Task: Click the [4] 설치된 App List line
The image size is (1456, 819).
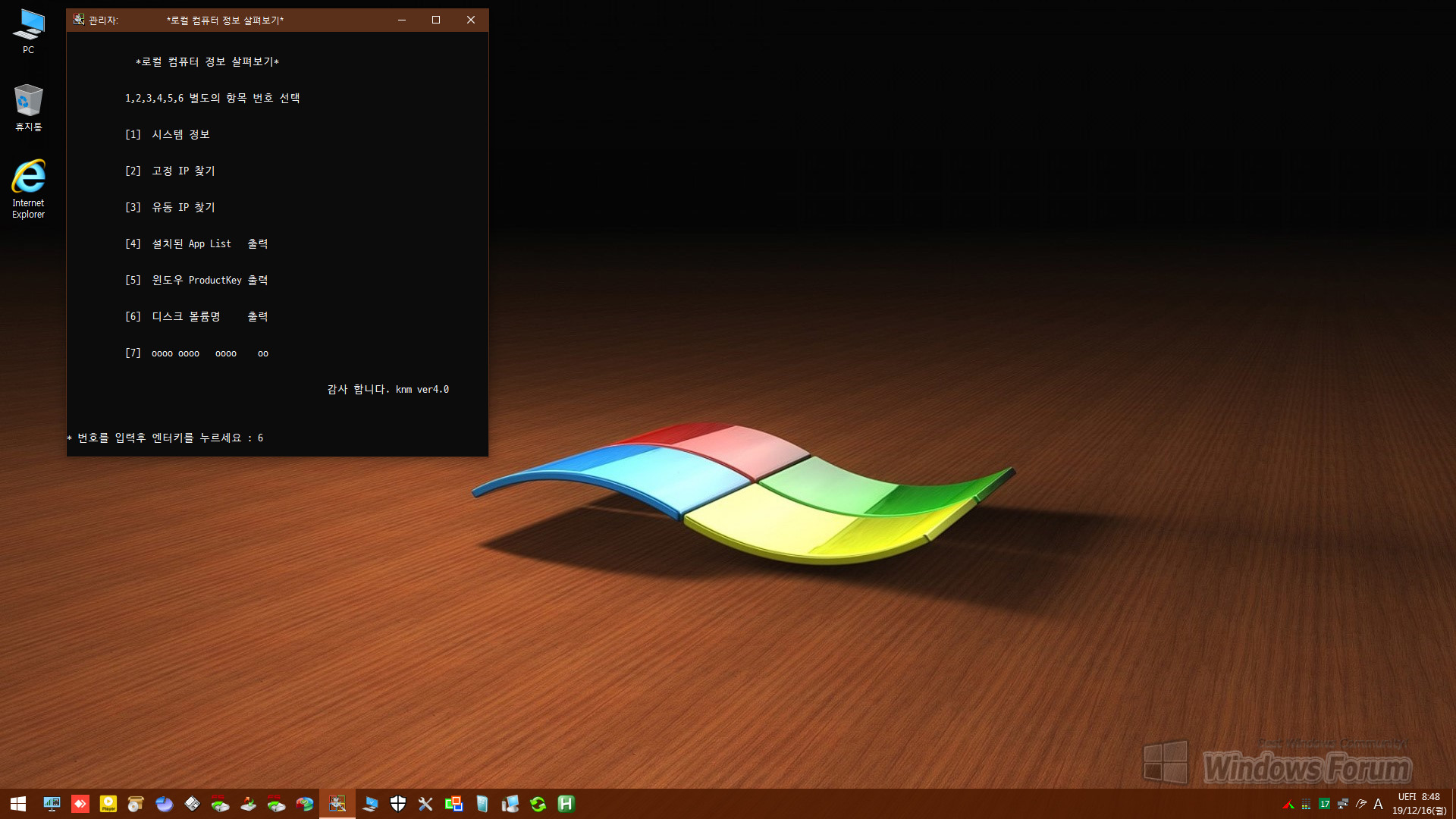Action: pyautogui.click(x=196, y=243)
